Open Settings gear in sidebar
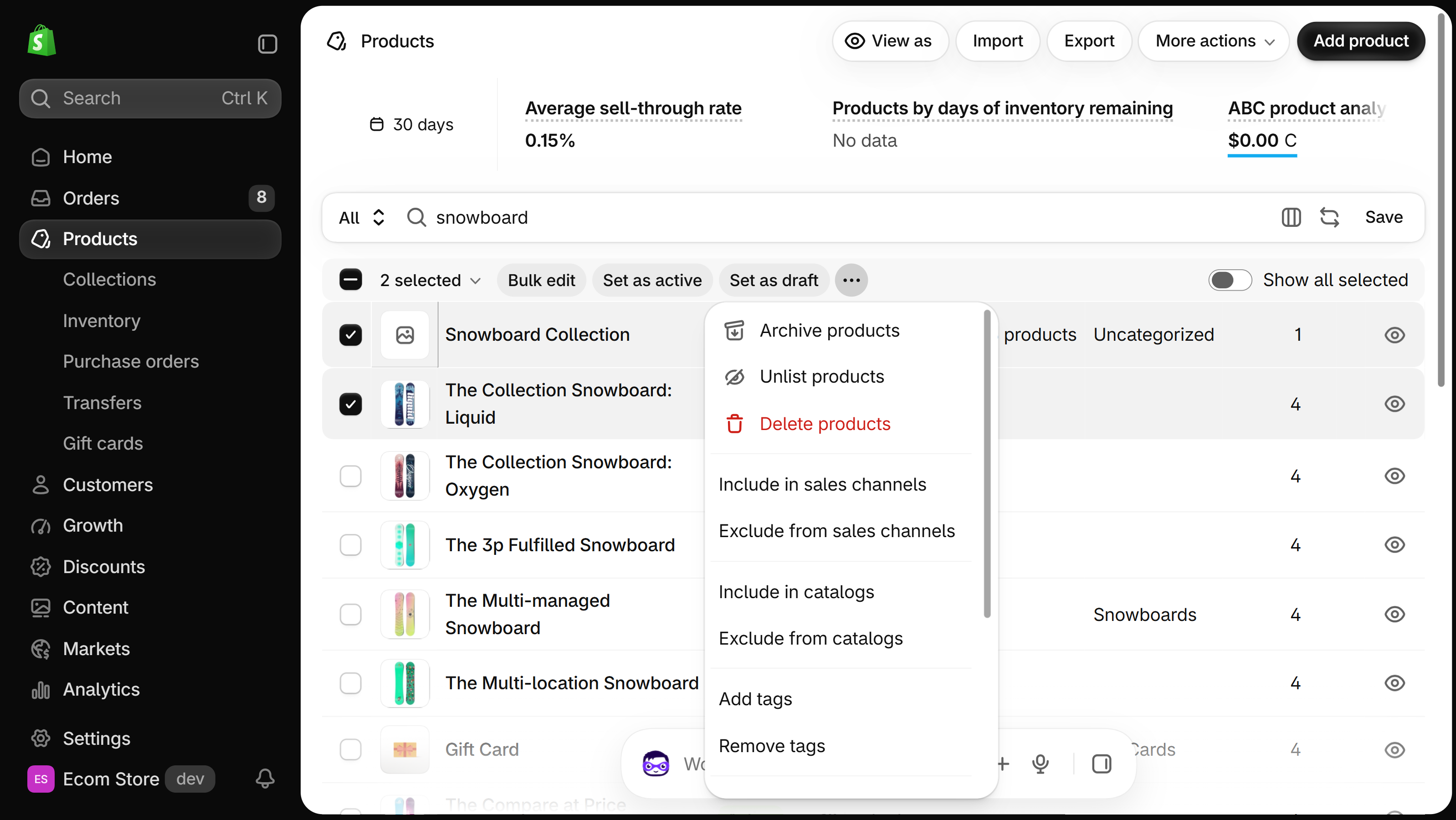This screenshot has width=1456, height=820. pos(150,738)
